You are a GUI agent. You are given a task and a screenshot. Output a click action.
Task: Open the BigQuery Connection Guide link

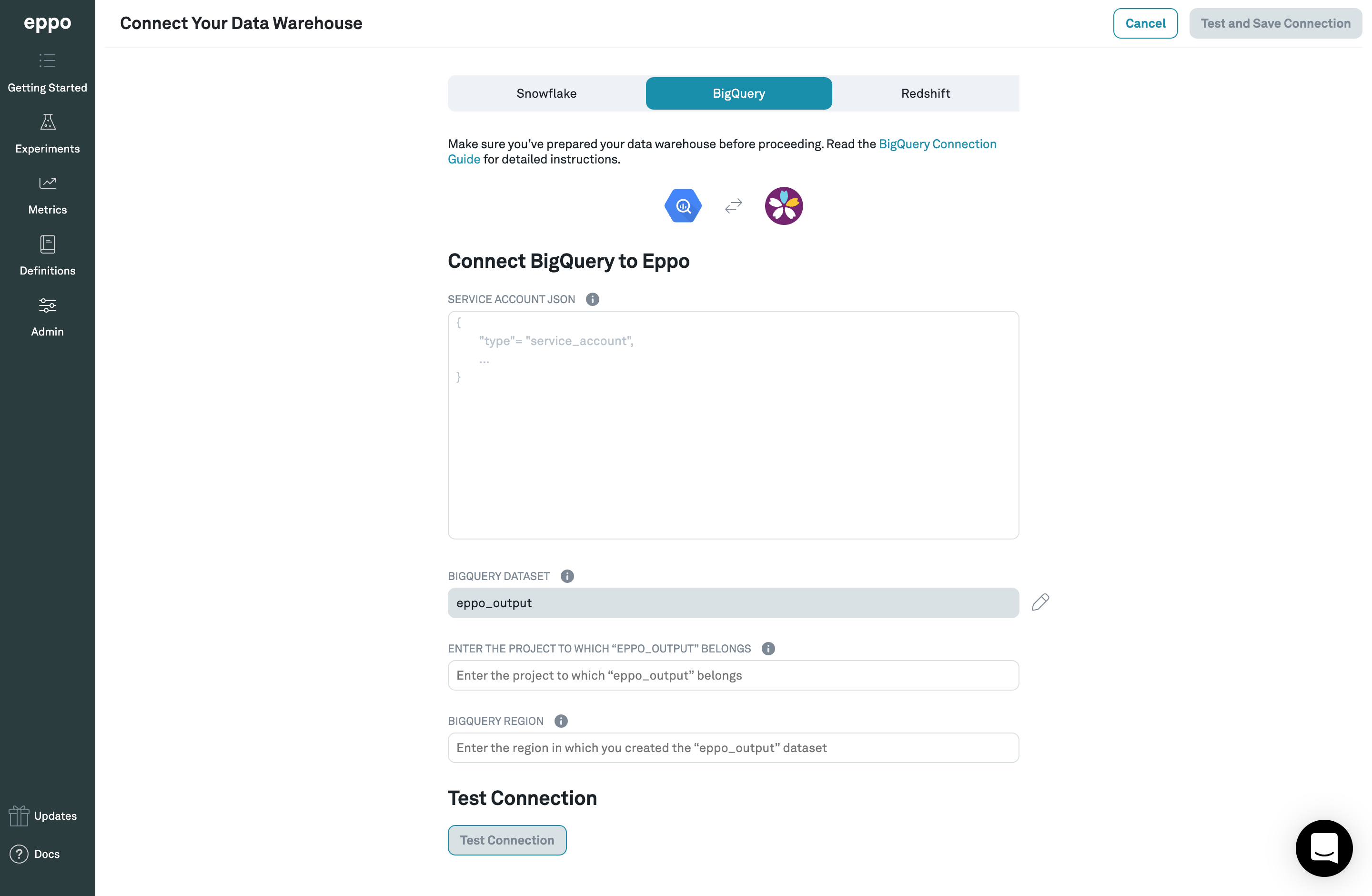coord(937,143)
